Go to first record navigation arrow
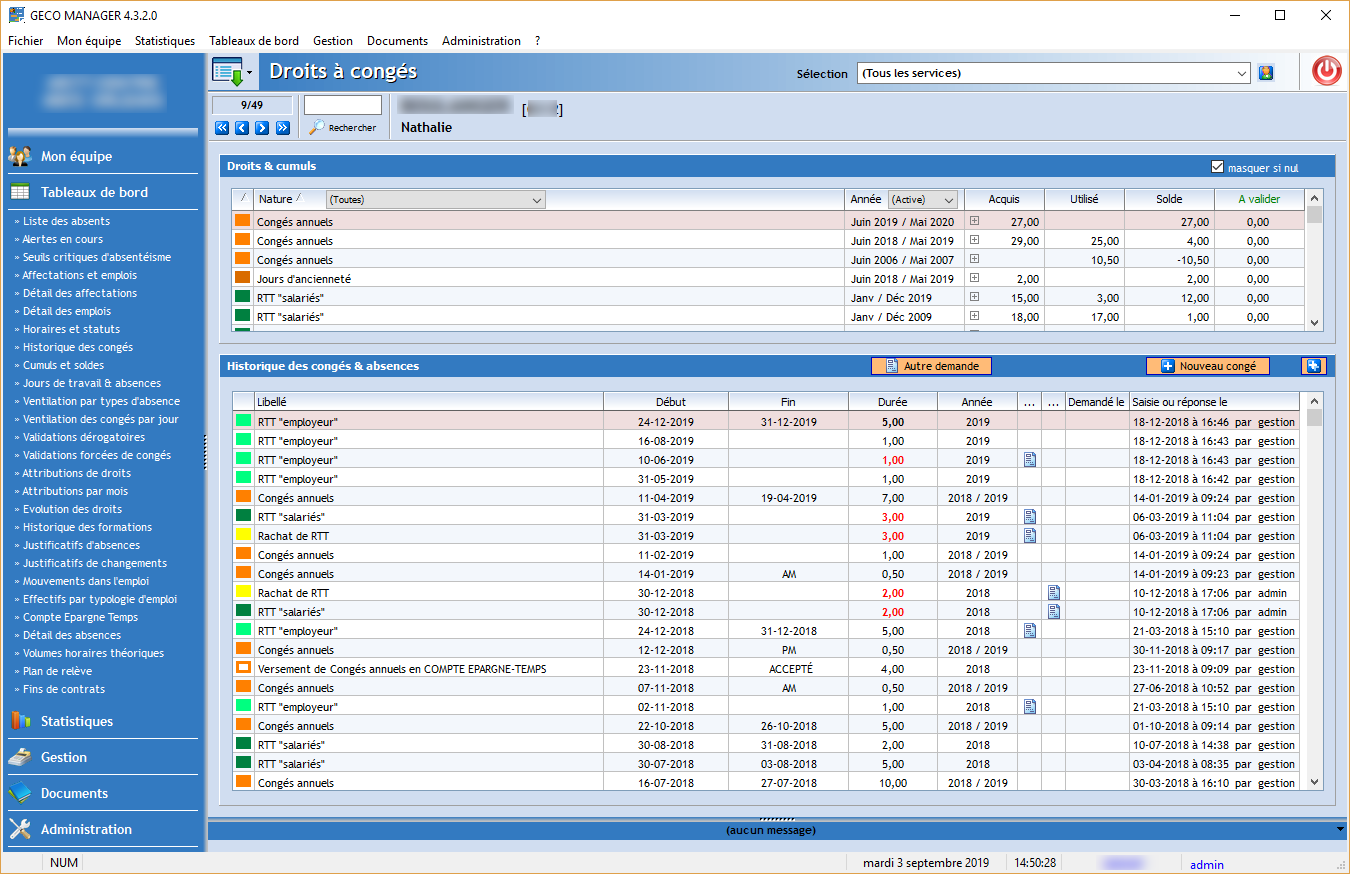 223,128
